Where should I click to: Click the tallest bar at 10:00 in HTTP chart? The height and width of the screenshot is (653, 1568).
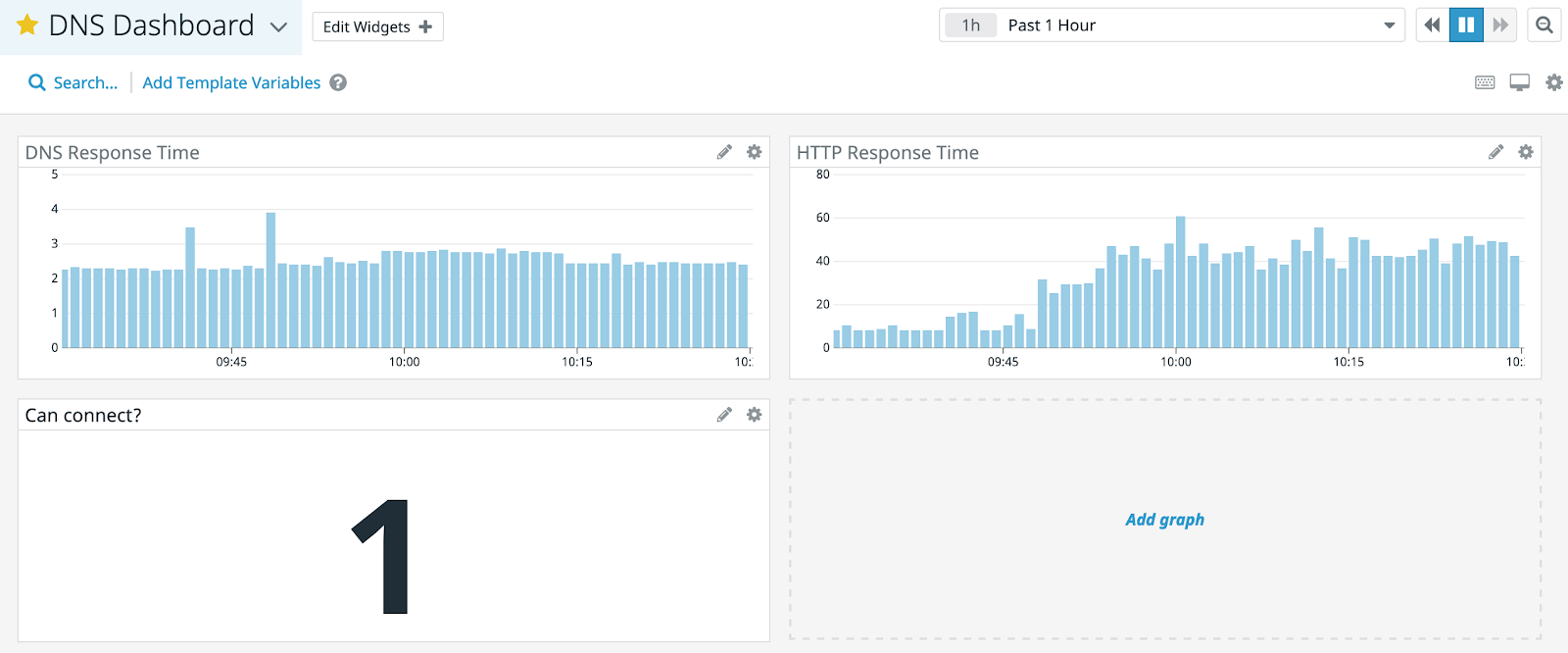coord(1180,282)
